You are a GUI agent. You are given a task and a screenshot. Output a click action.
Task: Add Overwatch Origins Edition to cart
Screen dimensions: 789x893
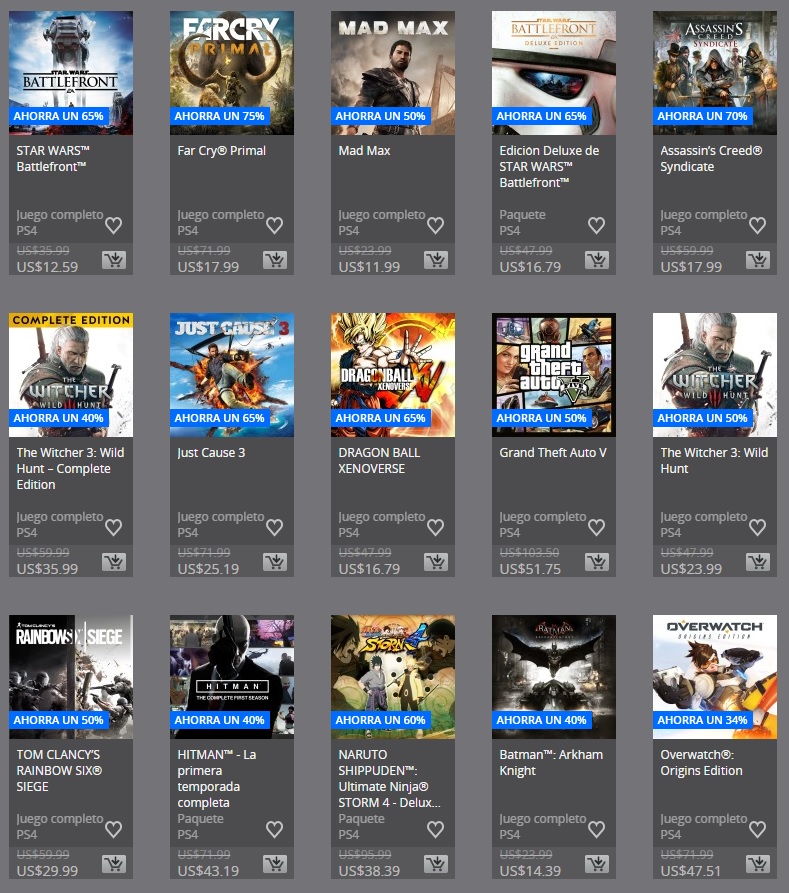click(x=757, y=865)
